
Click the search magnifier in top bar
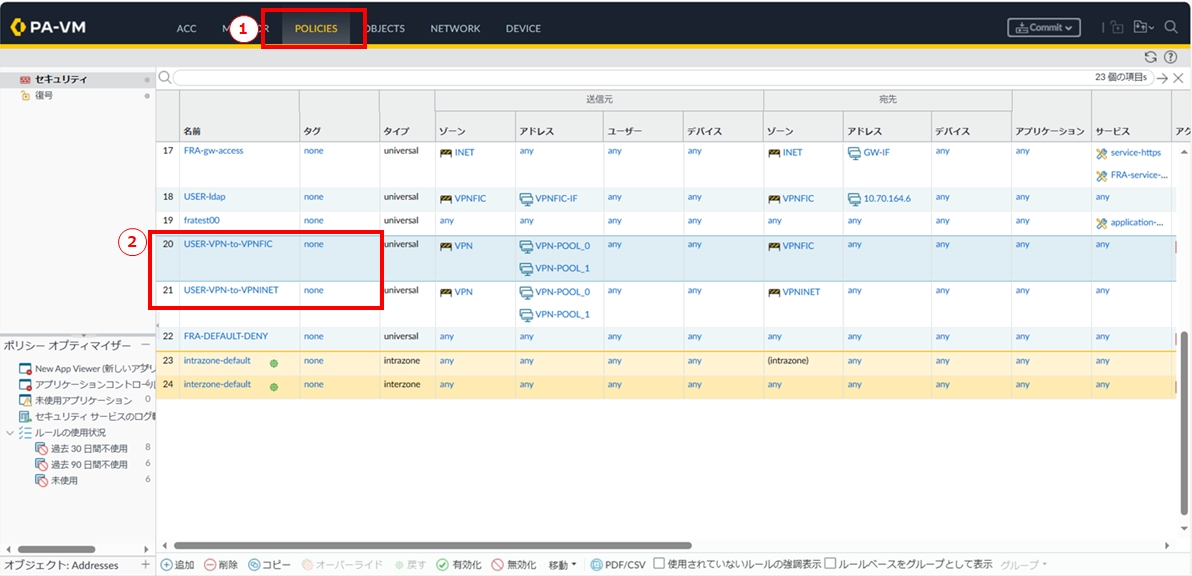point(1171,28)
